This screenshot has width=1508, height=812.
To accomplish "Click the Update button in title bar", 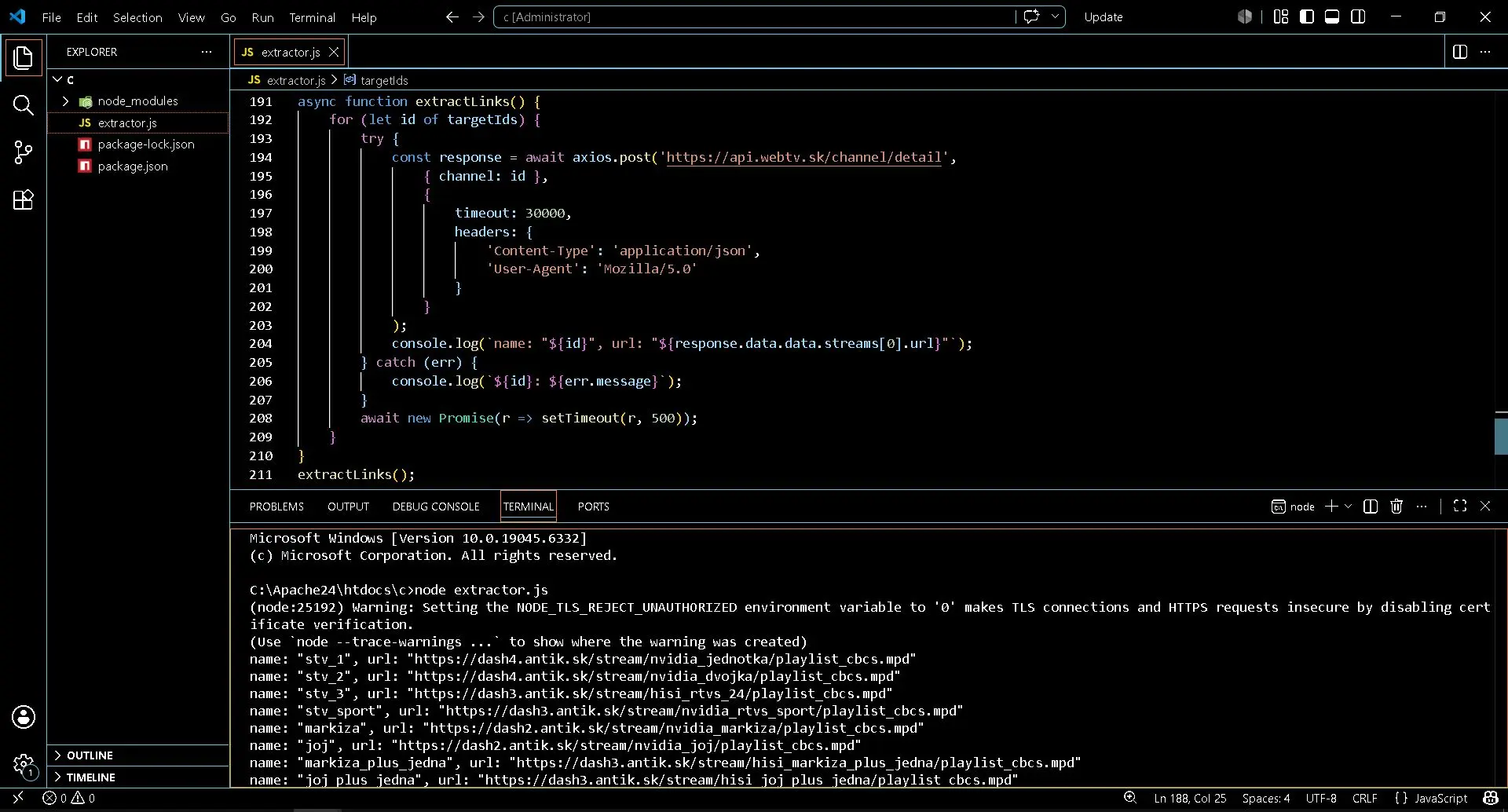I will pos(1104,17).
